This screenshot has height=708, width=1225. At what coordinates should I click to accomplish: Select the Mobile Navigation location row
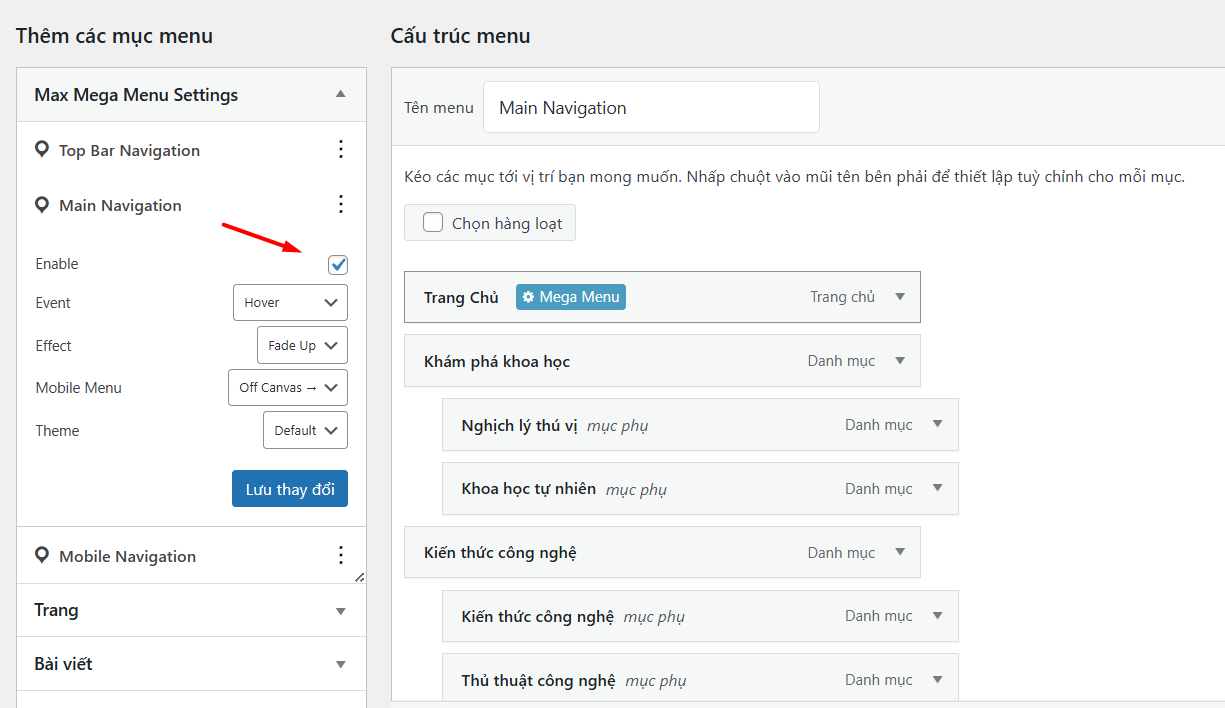pos(192,556)
